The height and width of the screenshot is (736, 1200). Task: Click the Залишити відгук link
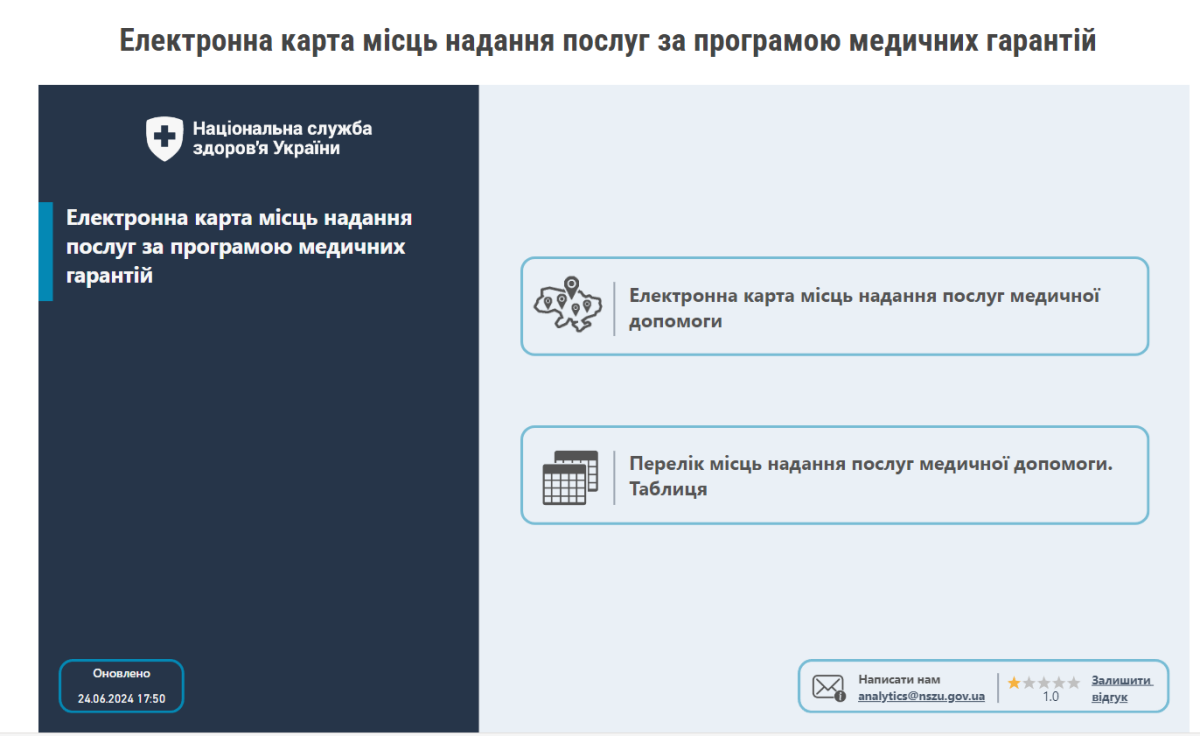1120,689
